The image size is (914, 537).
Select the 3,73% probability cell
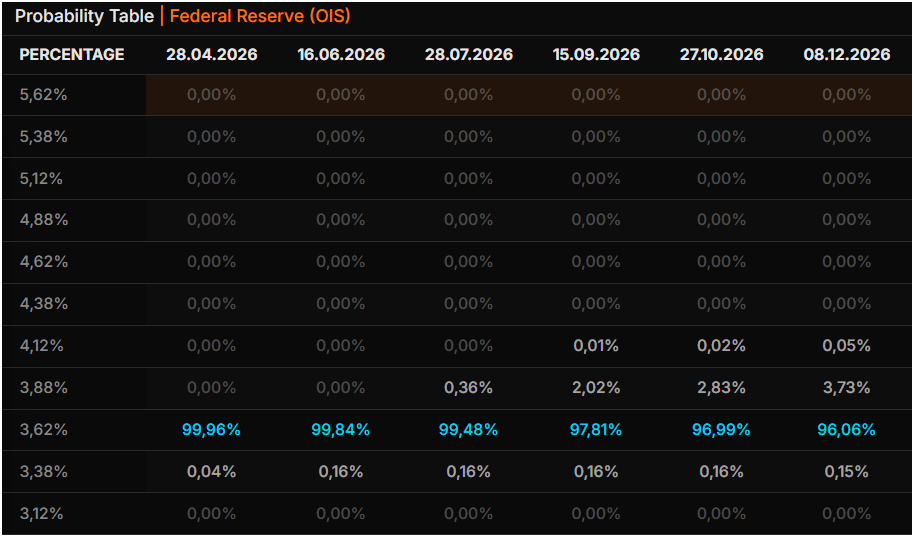tap(846, 387)
